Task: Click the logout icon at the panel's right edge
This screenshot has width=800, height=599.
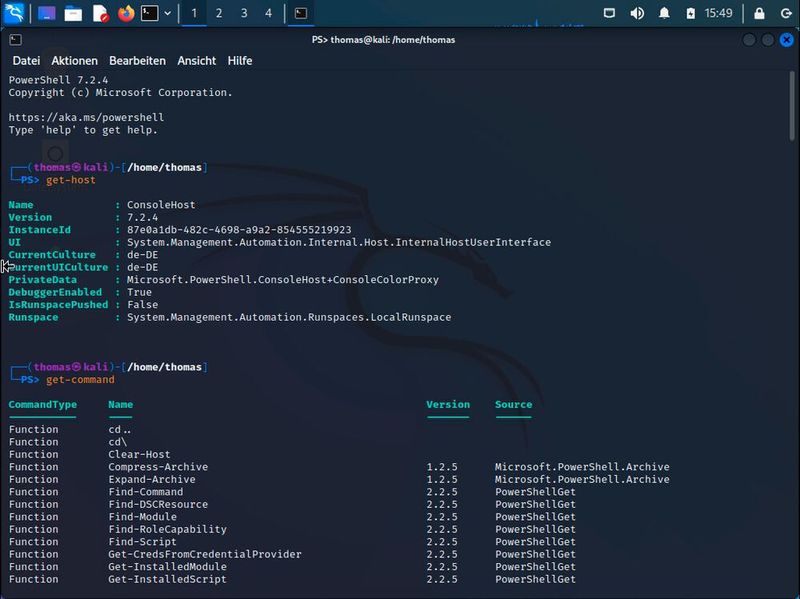Action: pos(787,14)
